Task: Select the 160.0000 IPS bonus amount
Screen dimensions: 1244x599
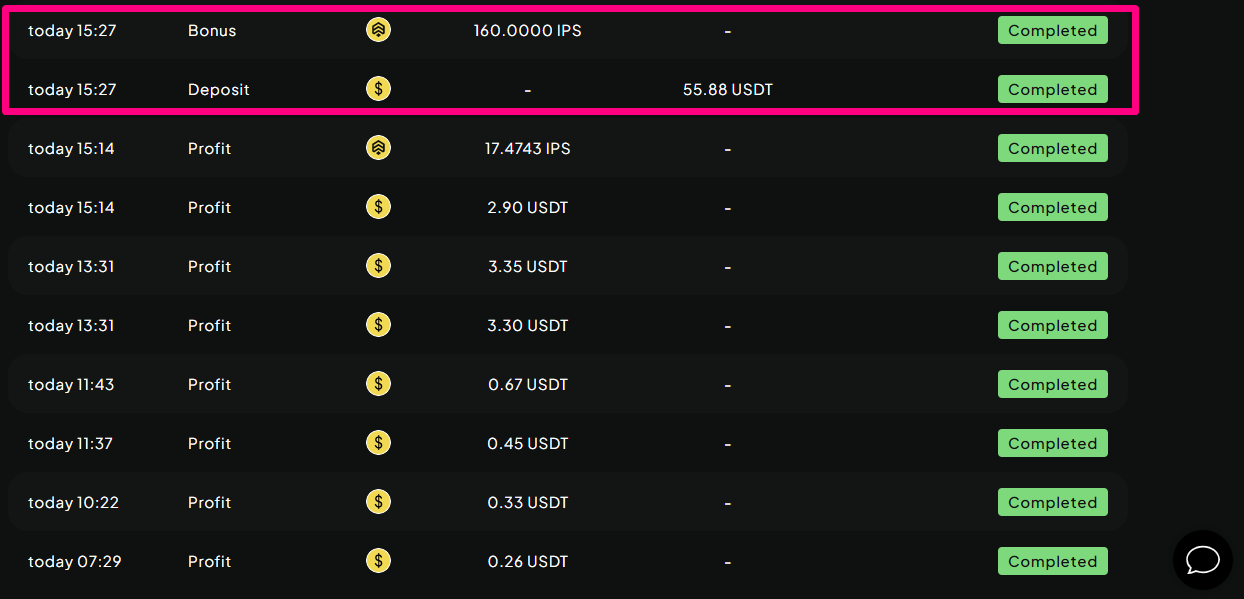Action: (x=527, y=30)
